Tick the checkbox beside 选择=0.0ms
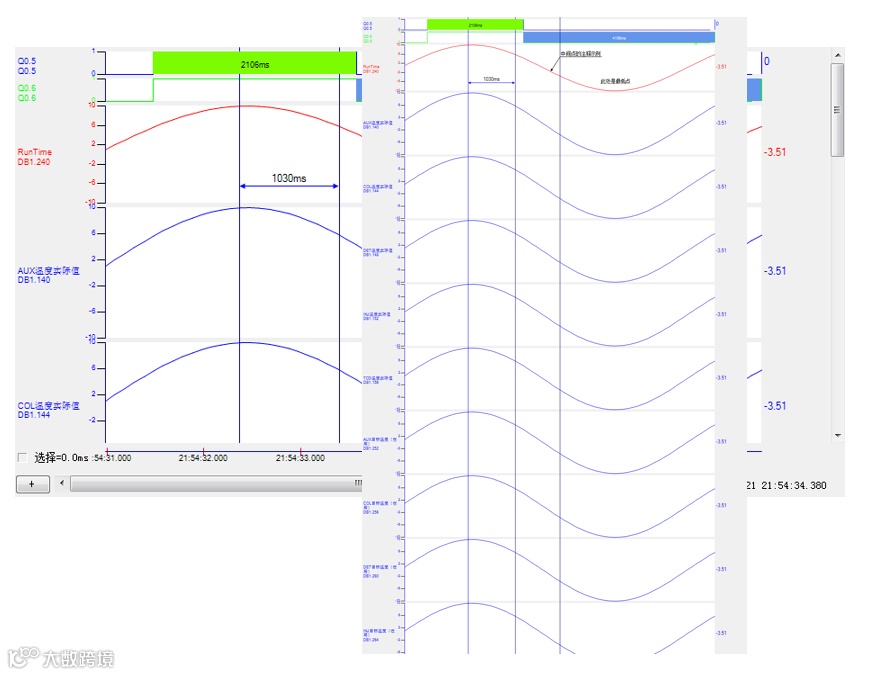Screen dimensions: 869x675 click(22, 458)
